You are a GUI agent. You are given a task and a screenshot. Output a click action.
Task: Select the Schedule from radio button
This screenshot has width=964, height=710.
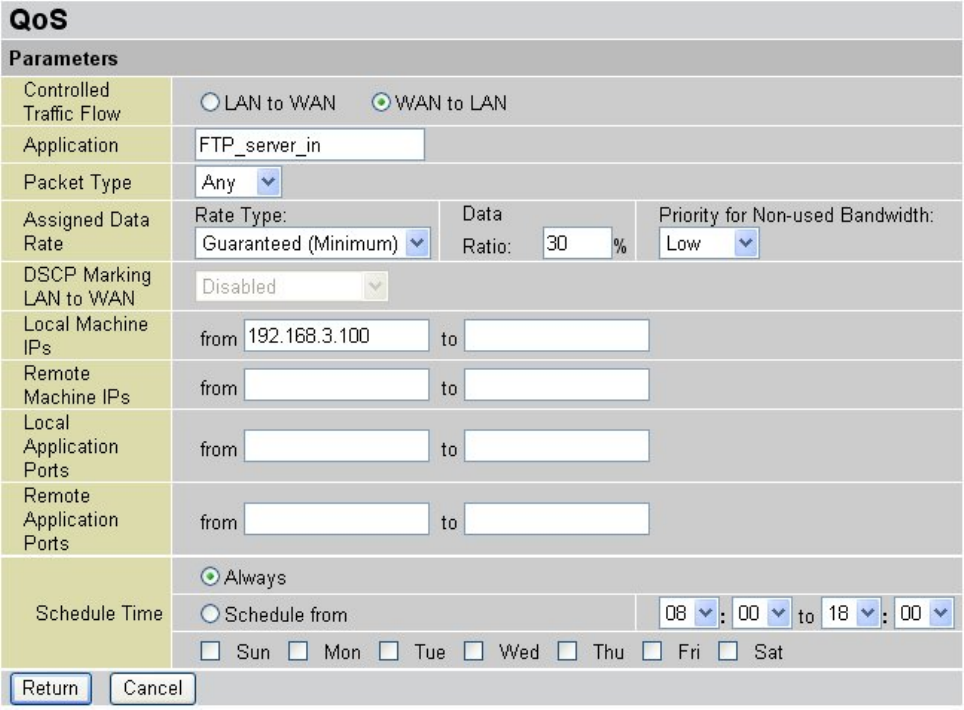click(210, 613)
